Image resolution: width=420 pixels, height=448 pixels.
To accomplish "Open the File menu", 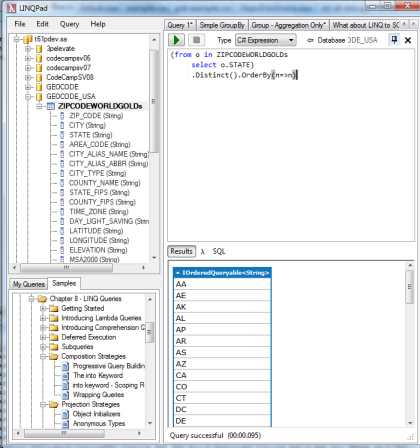I will 20,24.
